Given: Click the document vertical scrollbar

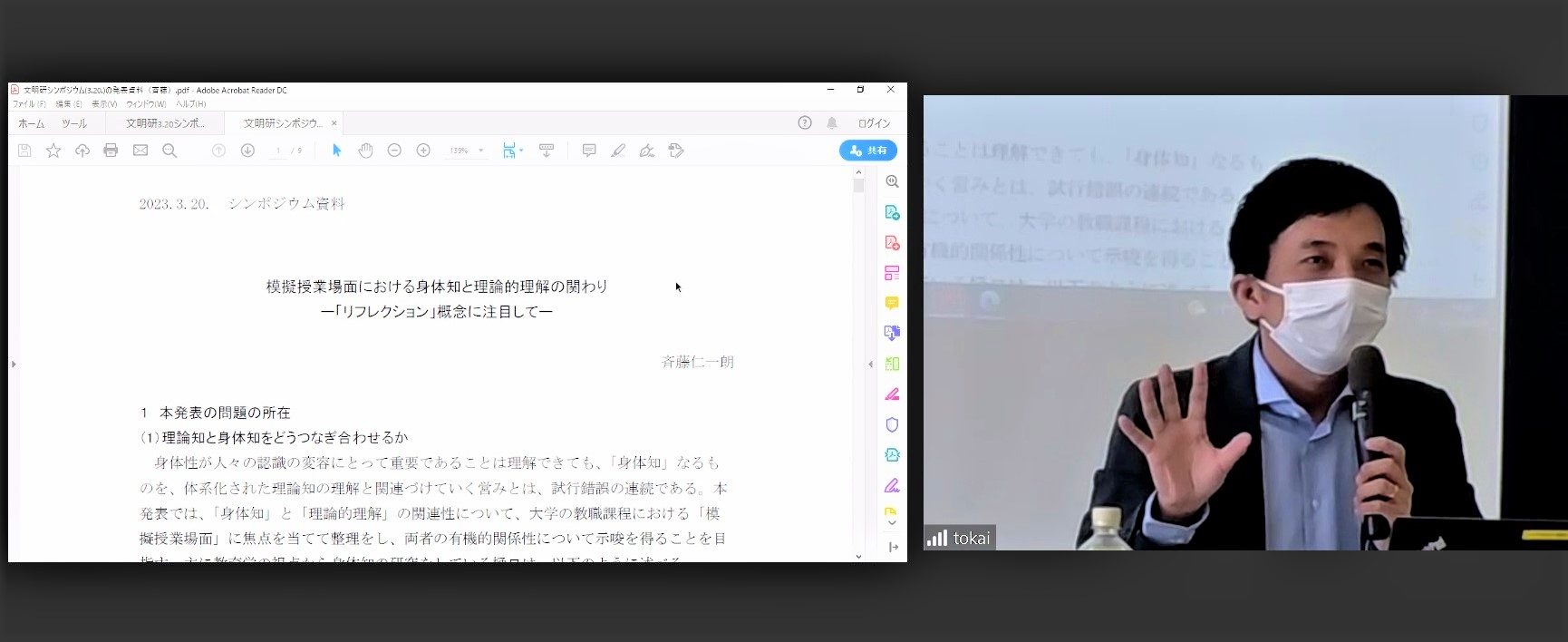Looking at the screenshot, I should (858, 363).
